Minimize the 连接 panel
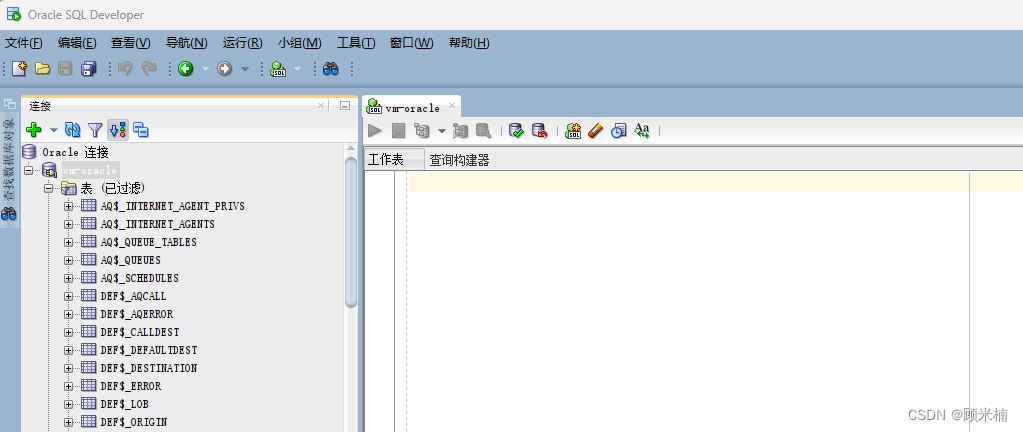 pyautogui.click(x=345, y=106)
